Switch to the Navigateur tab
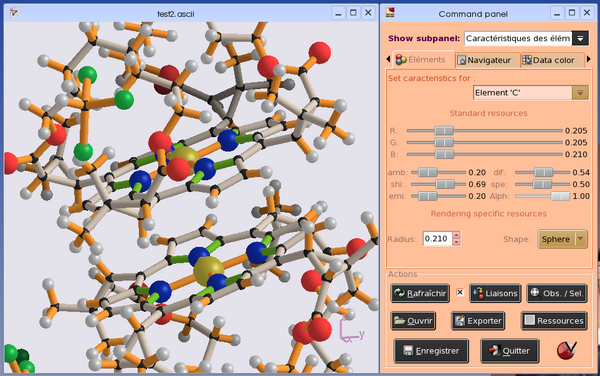Image resolution: width=600 pixels, height=376 pixels. click(x=488, y=60)
